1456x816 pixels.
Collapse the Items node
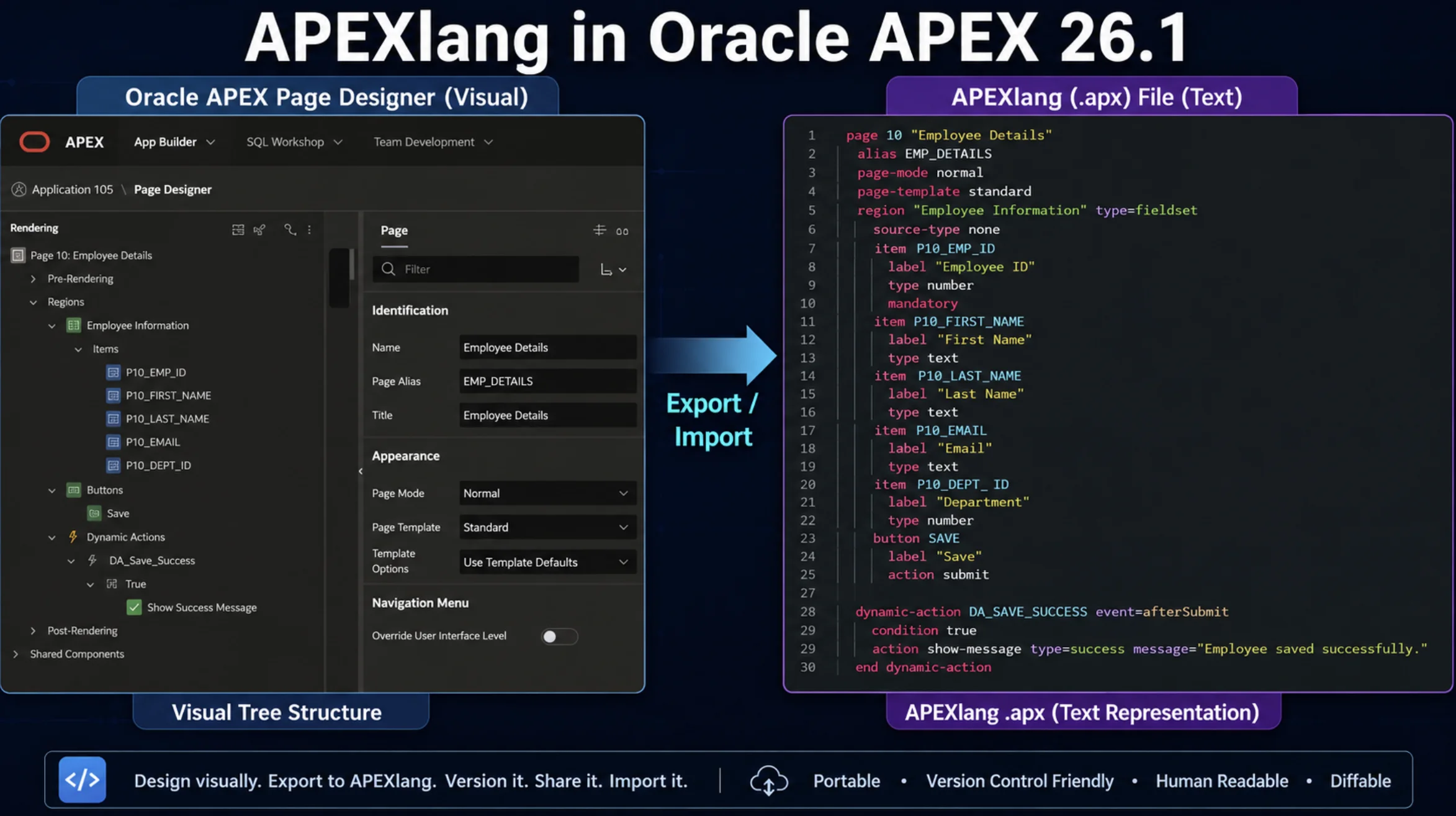click(x=78, y=349)
